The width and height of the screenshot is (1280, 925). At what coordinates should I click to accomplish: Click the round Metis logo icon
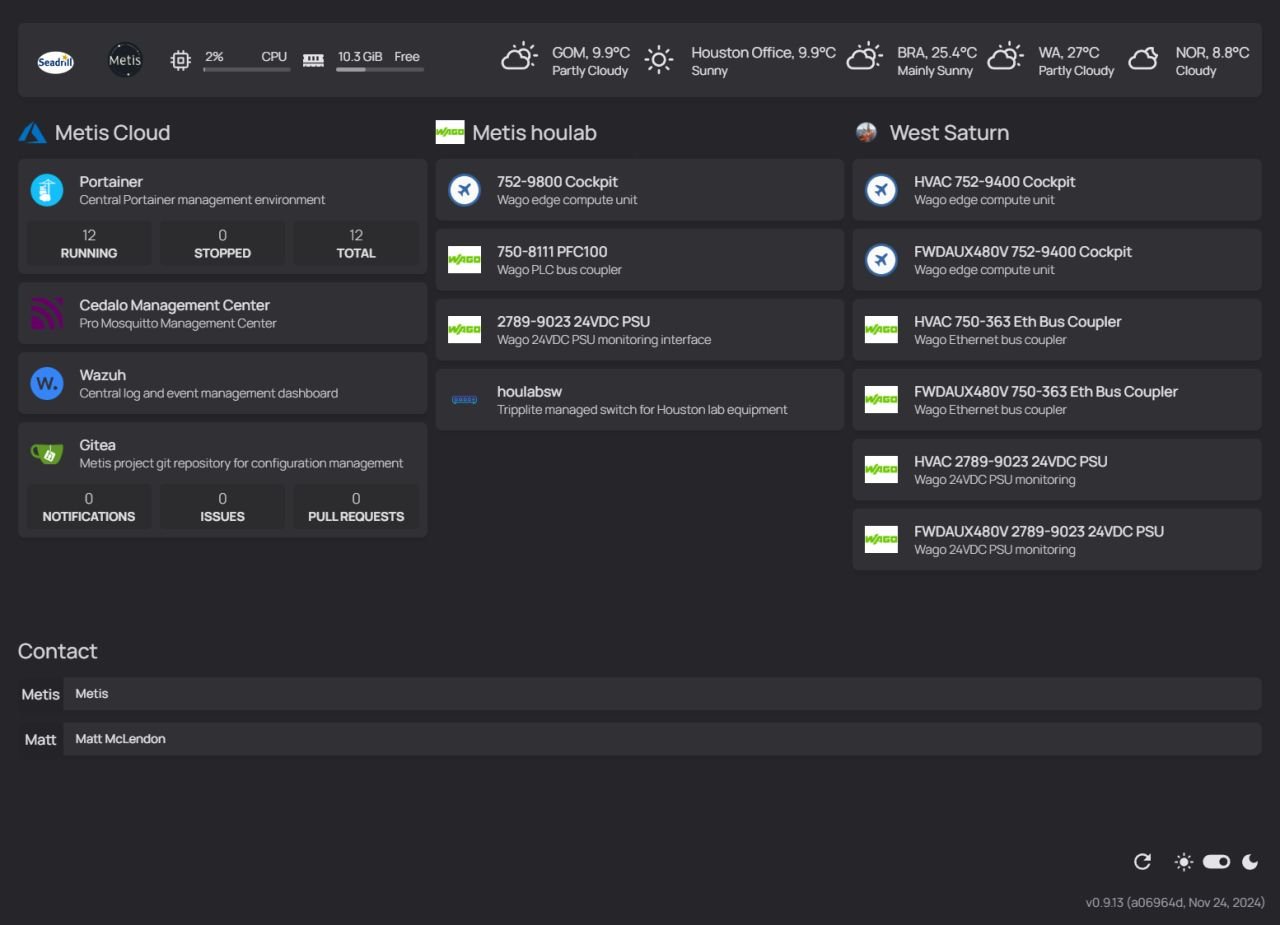(125, 60)
